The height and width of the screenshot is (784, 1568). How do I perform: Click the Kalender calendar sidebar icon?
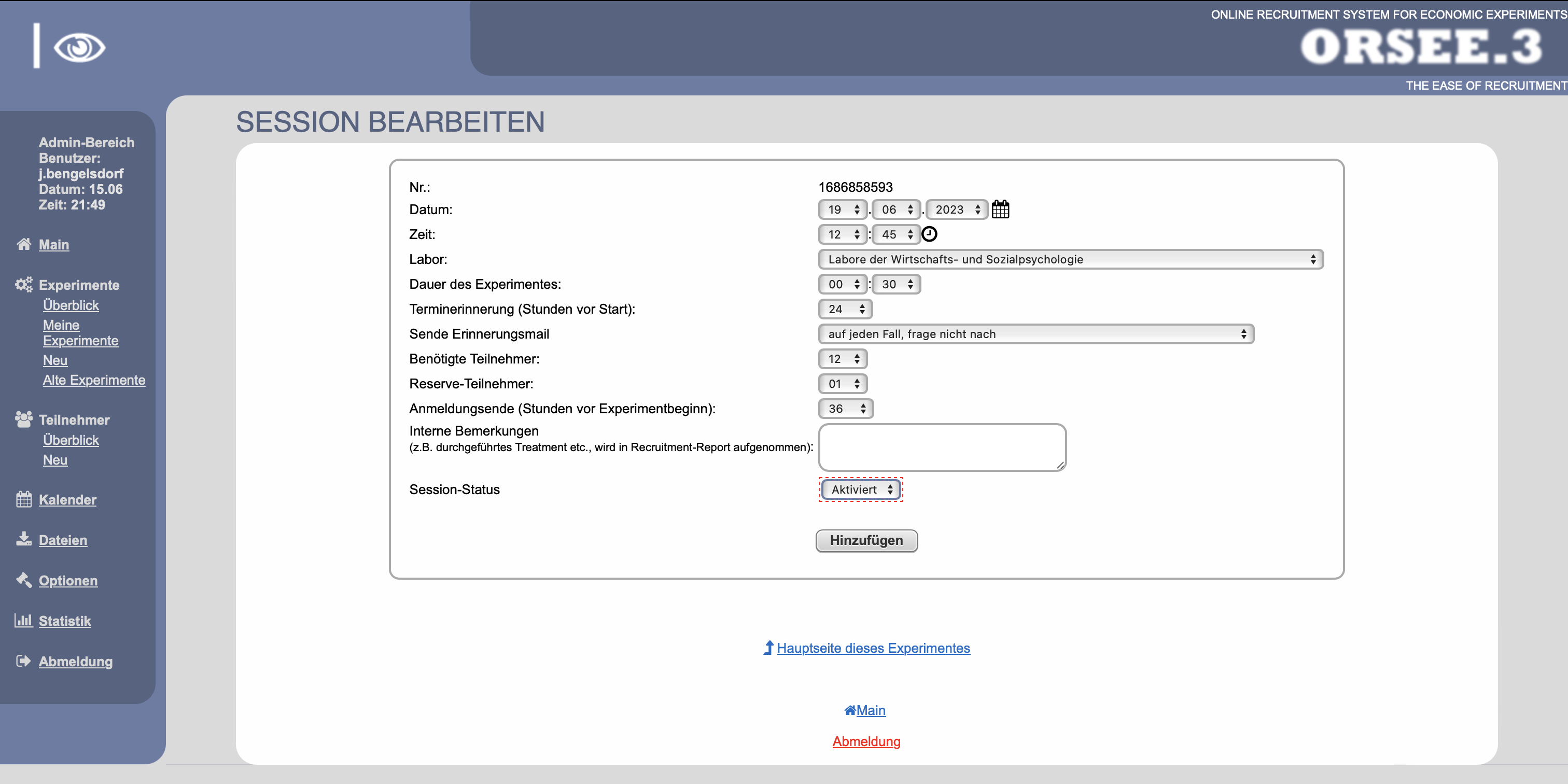(24, 499)
